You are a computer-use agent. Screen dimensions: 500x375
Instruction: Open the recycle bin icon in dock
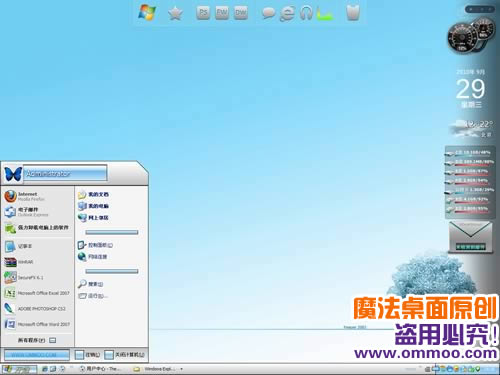coord(353,13)
